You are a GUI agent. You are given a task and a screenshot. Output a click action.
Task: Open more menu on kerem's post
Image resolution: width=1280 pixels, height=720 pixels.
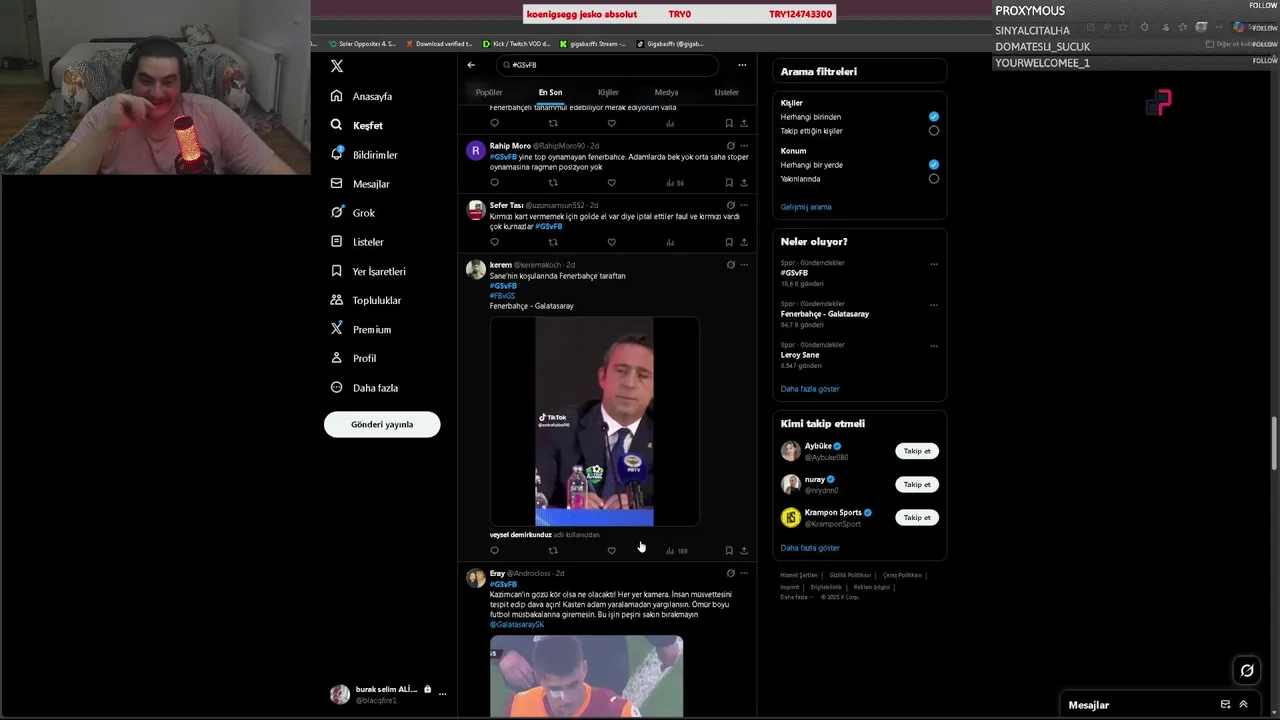click(744, 265)
